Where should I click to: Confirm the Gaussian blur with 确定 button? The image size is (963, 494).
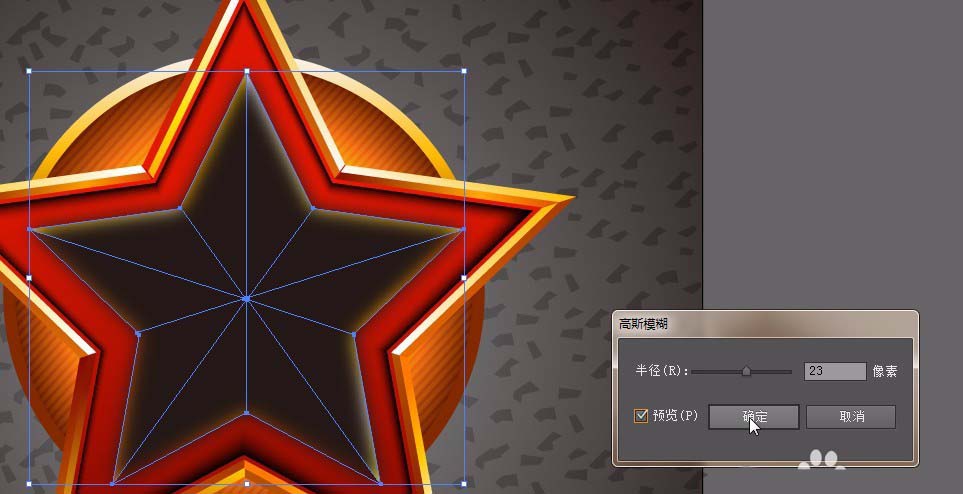754,417
